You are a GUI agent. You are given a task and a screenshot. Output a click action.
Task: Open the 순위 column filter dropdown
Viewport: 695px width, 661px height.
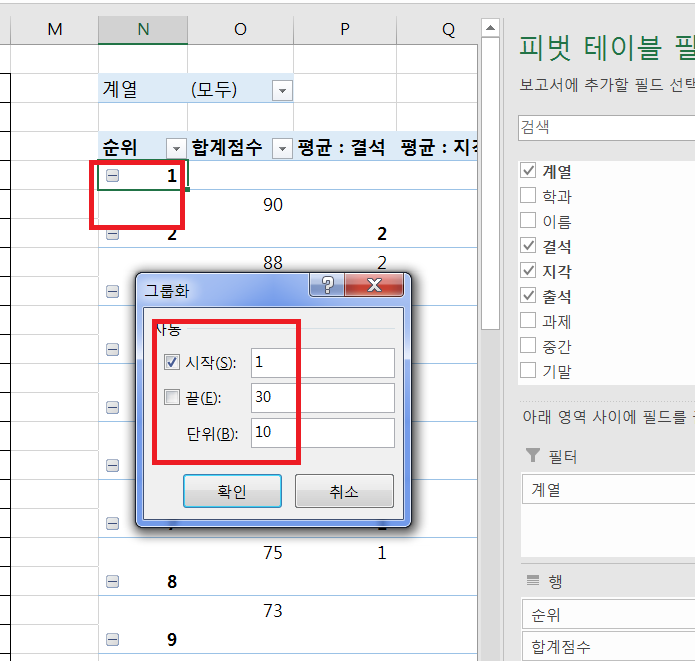pyautogui.click(x=176, y=148)
